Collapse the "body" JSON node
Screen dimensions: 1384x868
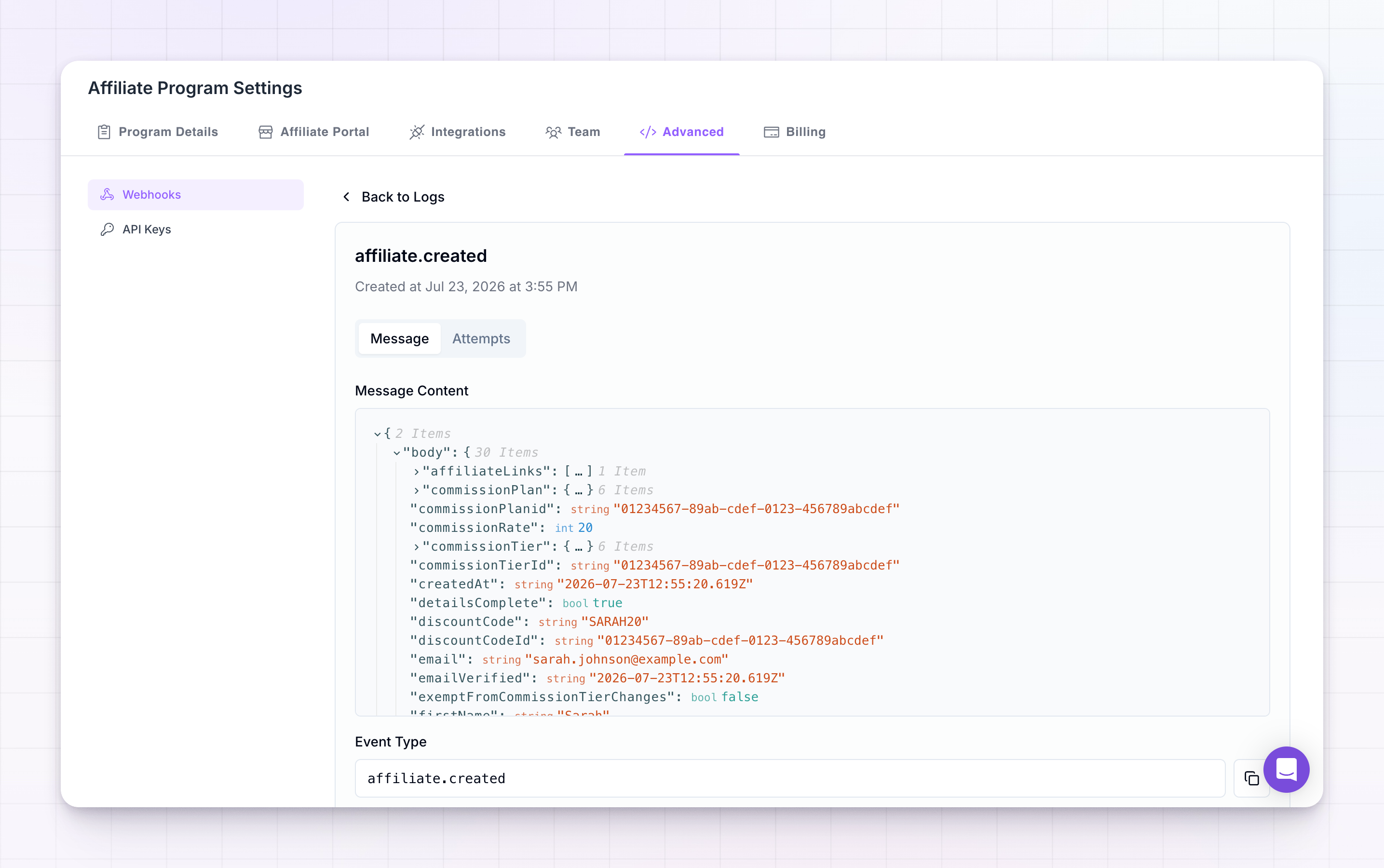397,453
